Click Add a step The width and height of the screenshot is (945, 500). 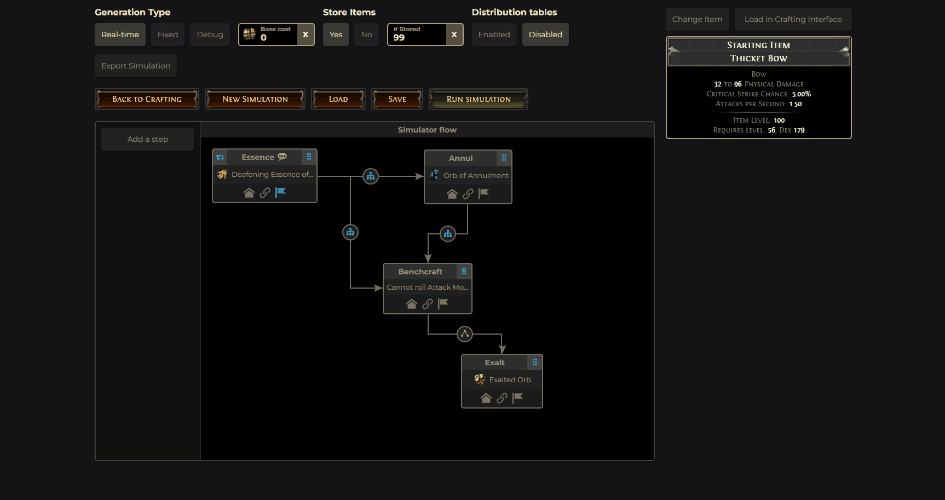tap(148, 139)
